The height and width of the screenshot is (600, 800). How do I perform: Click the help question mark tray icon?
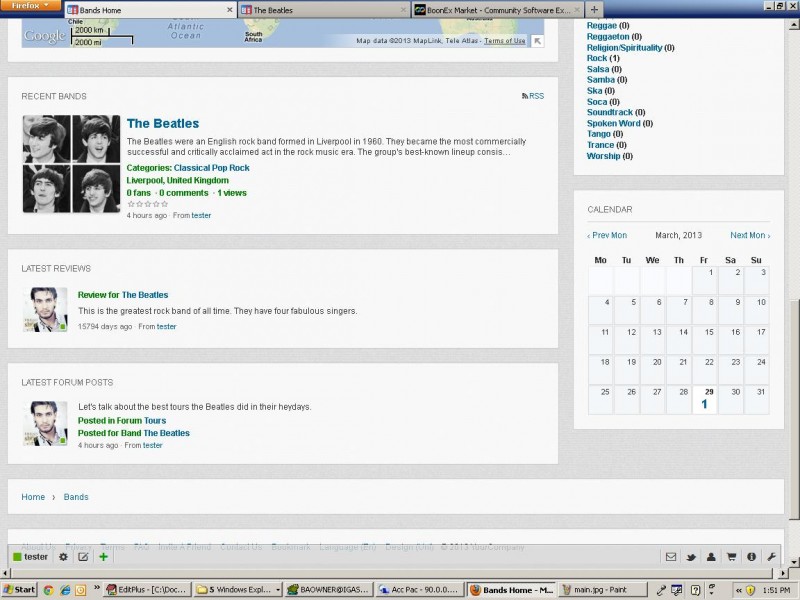[x=695, y=590]
